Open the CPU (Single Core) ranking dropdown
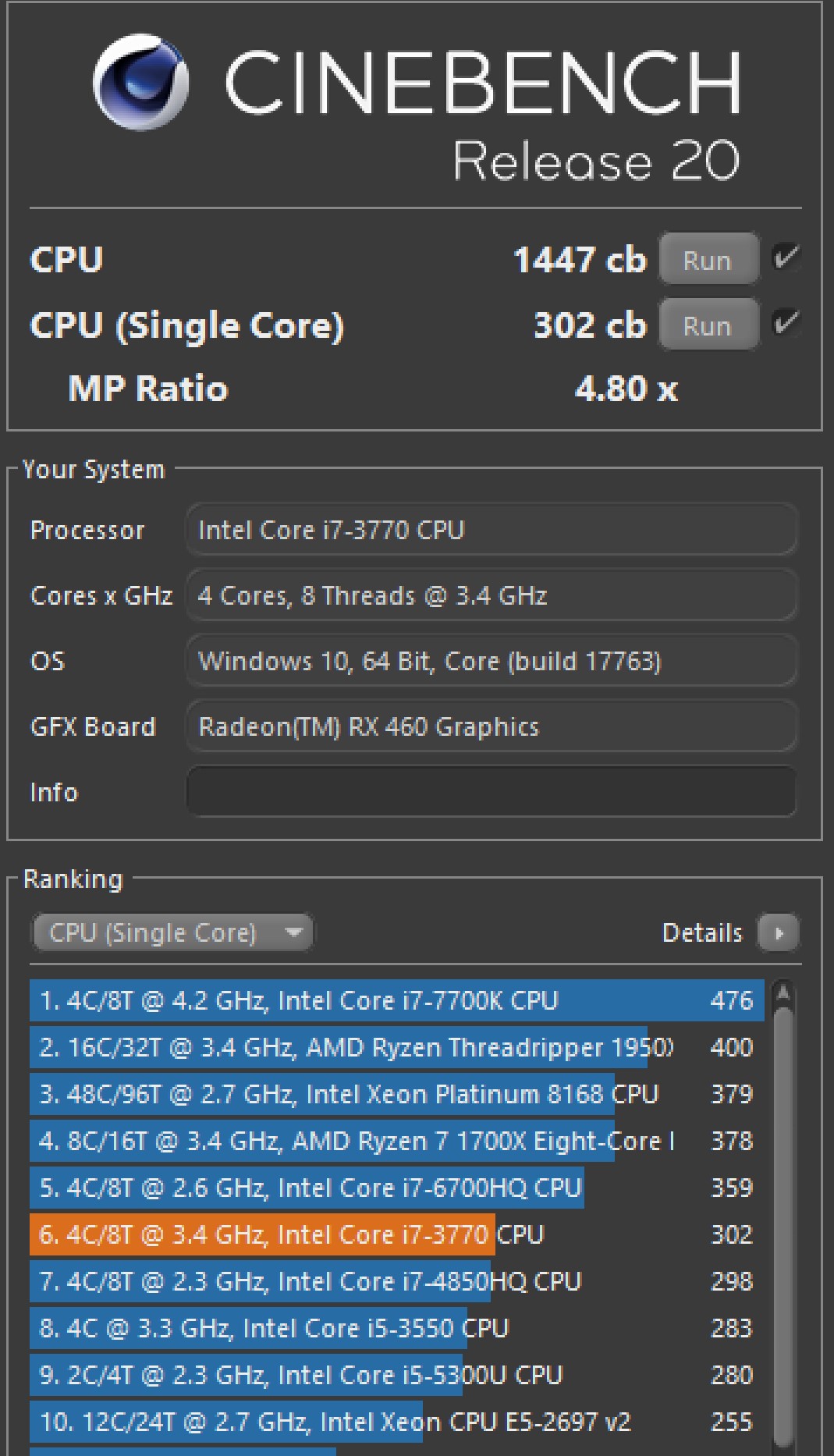Viewport: 834px width, 1456px height. (172, 932)
